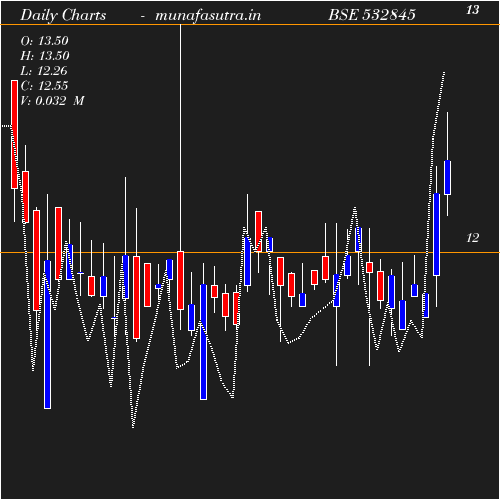Click the price axis label '13'
This screenshot has width=500, height=500.
(x=473, y=10)
